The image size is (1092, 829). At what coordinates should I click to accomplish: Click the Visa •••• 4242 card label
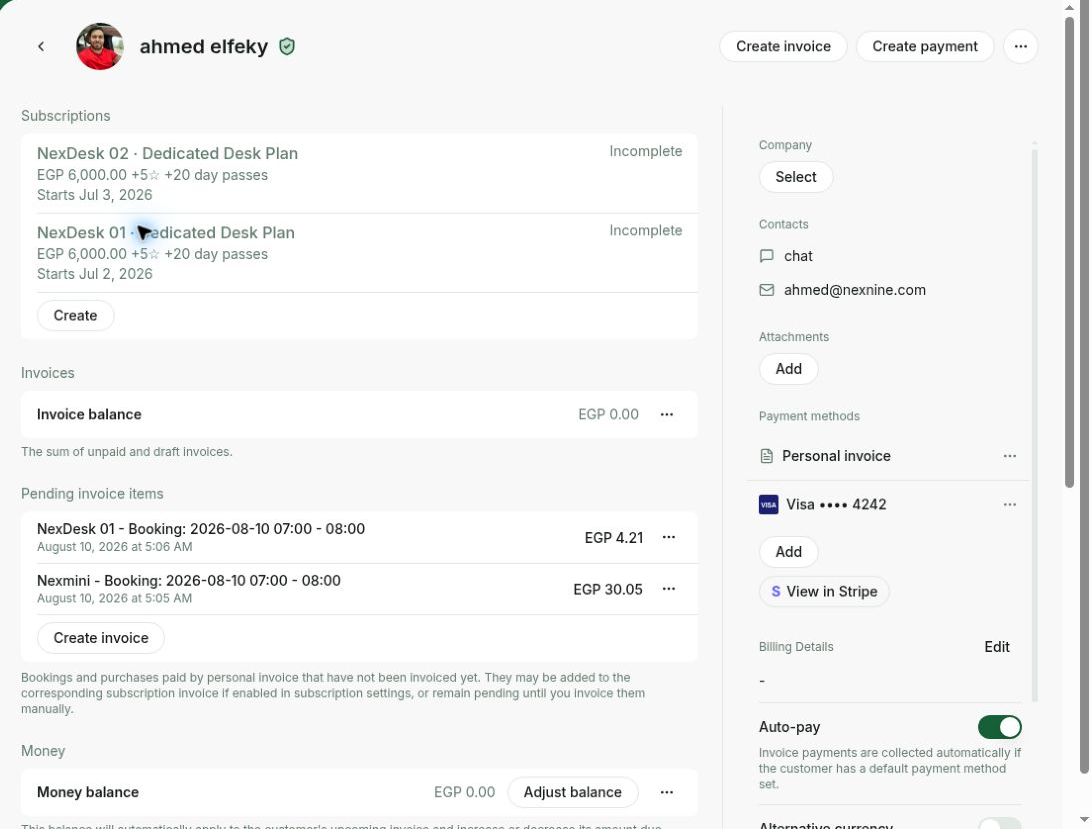coord(836,504)
